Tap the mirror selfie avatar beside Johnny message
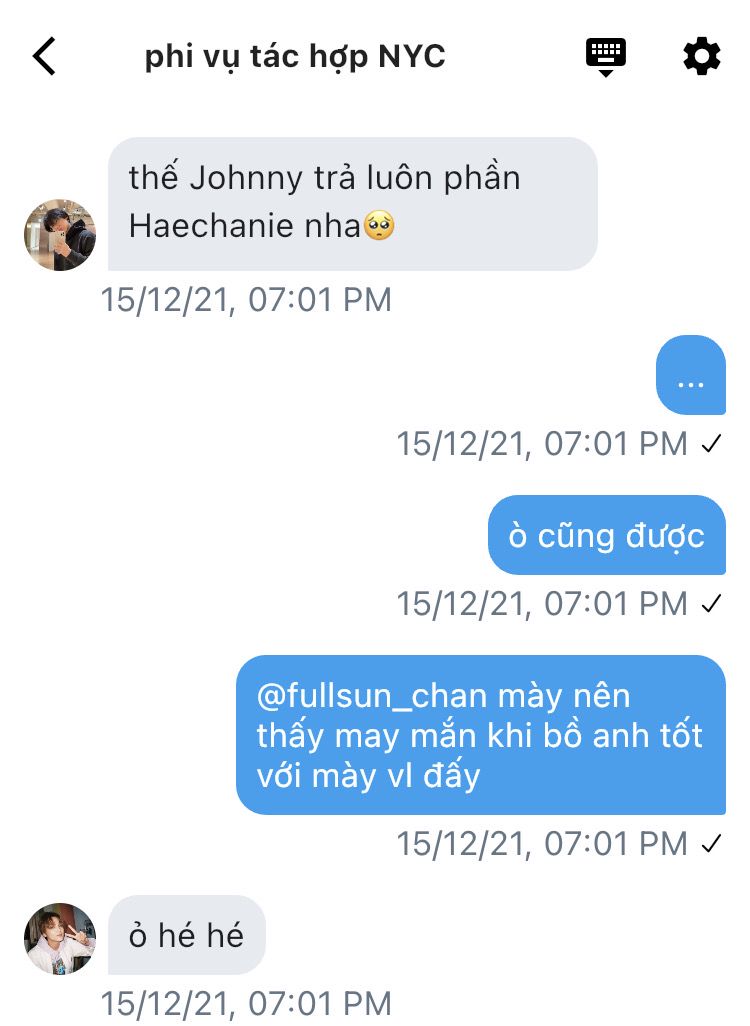This screenshot has height=1026, width=750. [60, 235]
